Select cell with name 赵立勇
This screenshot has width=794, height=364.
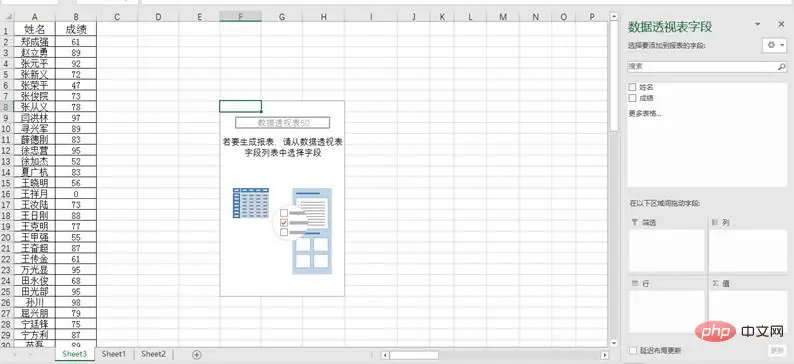pyautogui.click(x=35, y=53)
